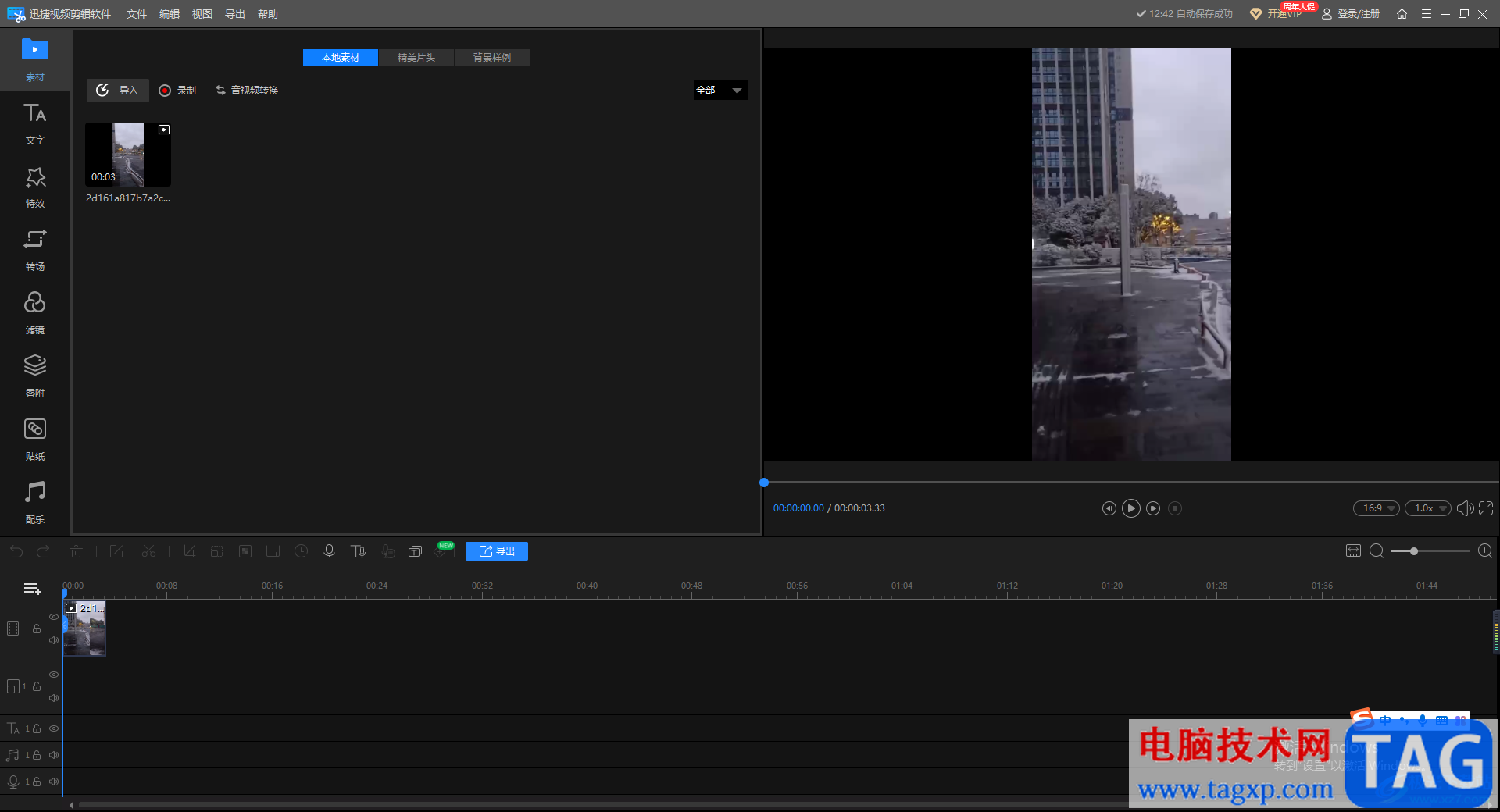Click the 音视频转换 convert button
1500x812 pixels.
click(x=247, y=91)
